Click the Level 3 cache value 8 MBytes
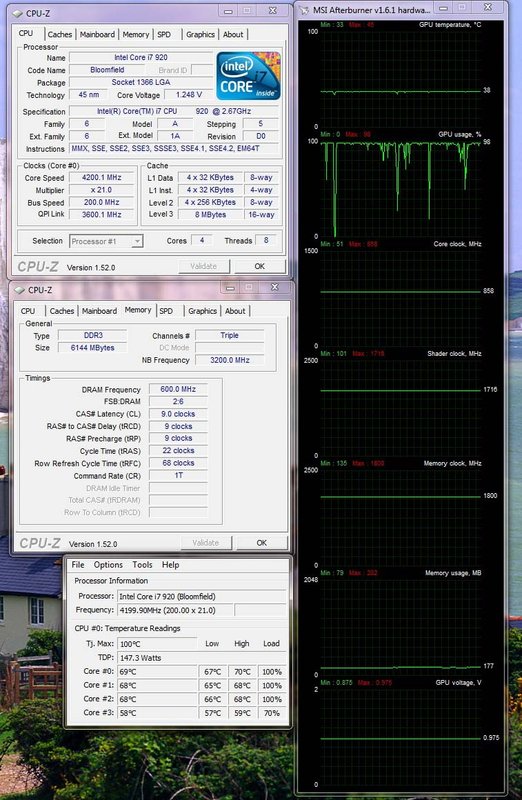Image resolution: width=522 pixels, height=800 pixels. click(x=210, y=215)
